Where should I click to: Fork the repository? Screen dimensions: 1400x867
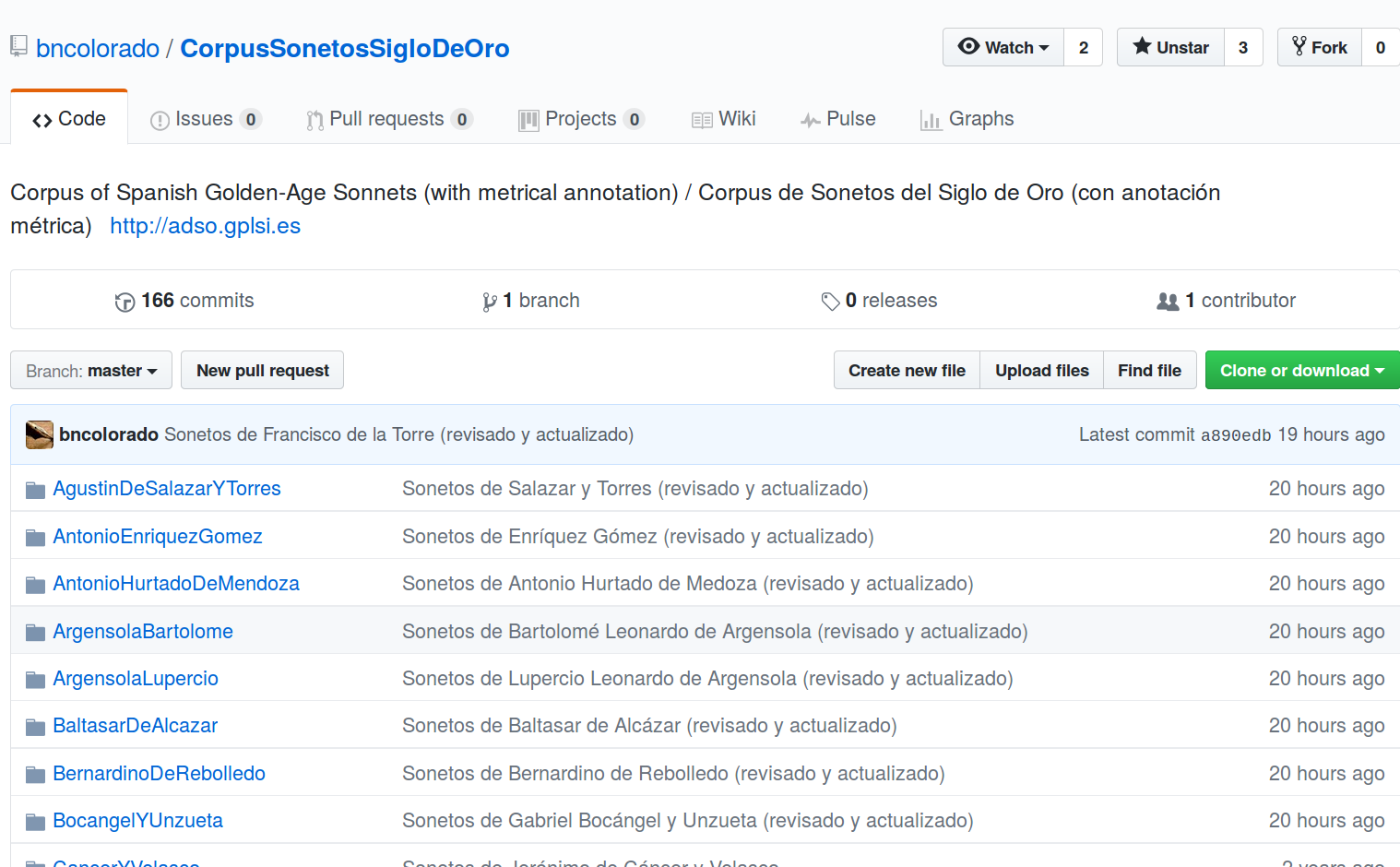(1320, 47)
